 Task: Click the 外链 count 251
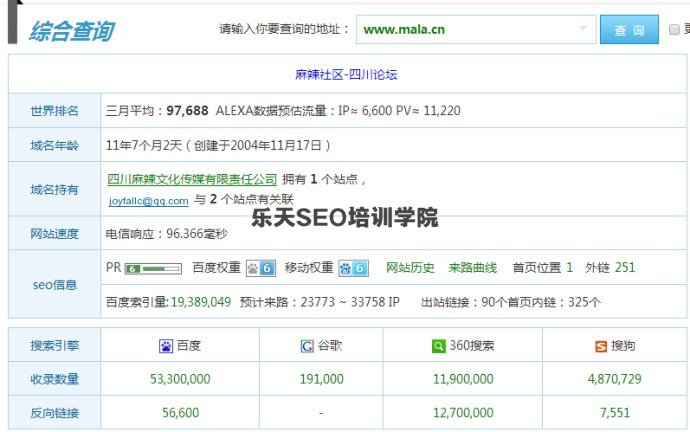625,267
